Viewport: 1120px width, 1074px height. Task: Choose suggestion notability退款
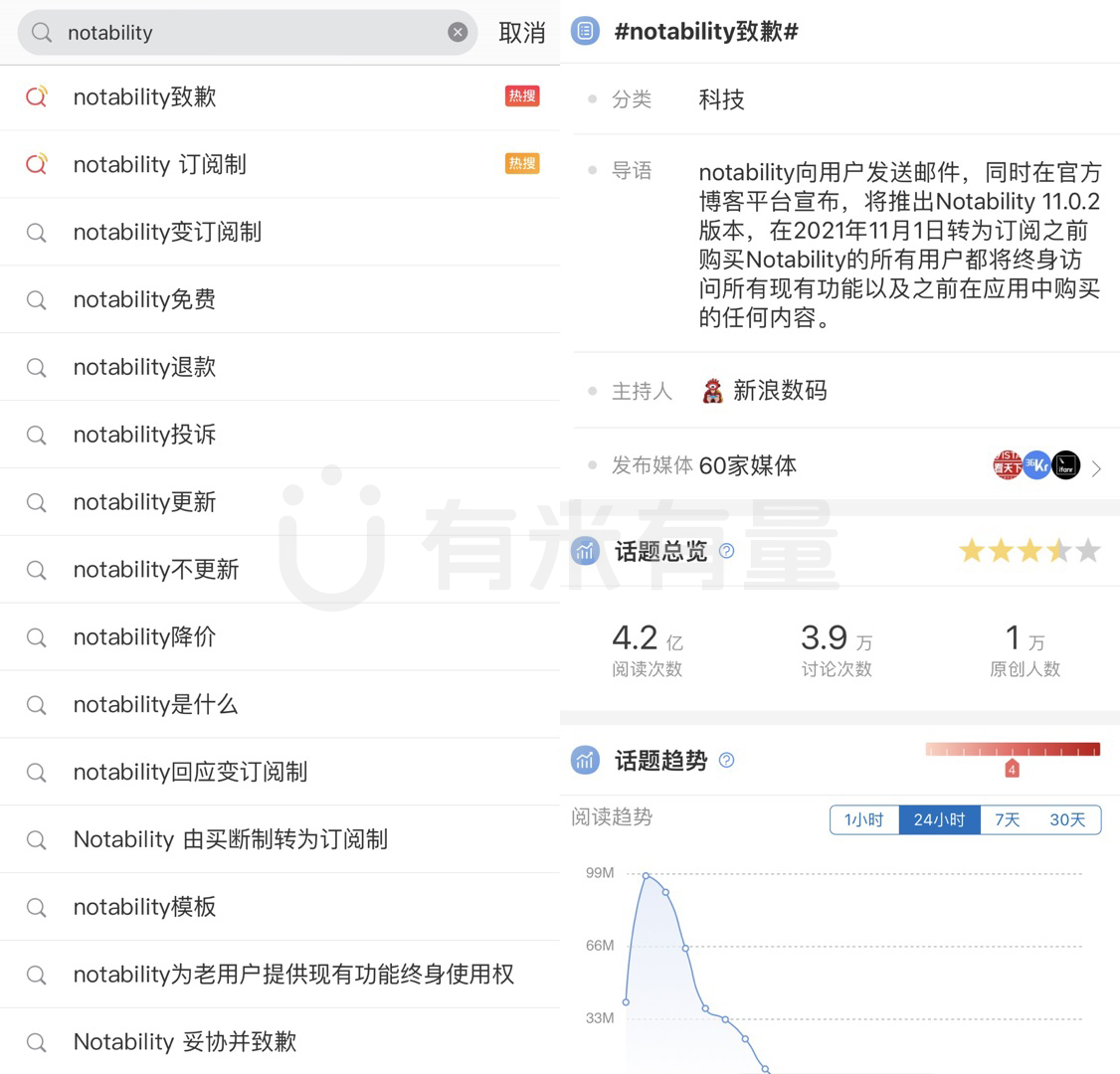point(280,367)
